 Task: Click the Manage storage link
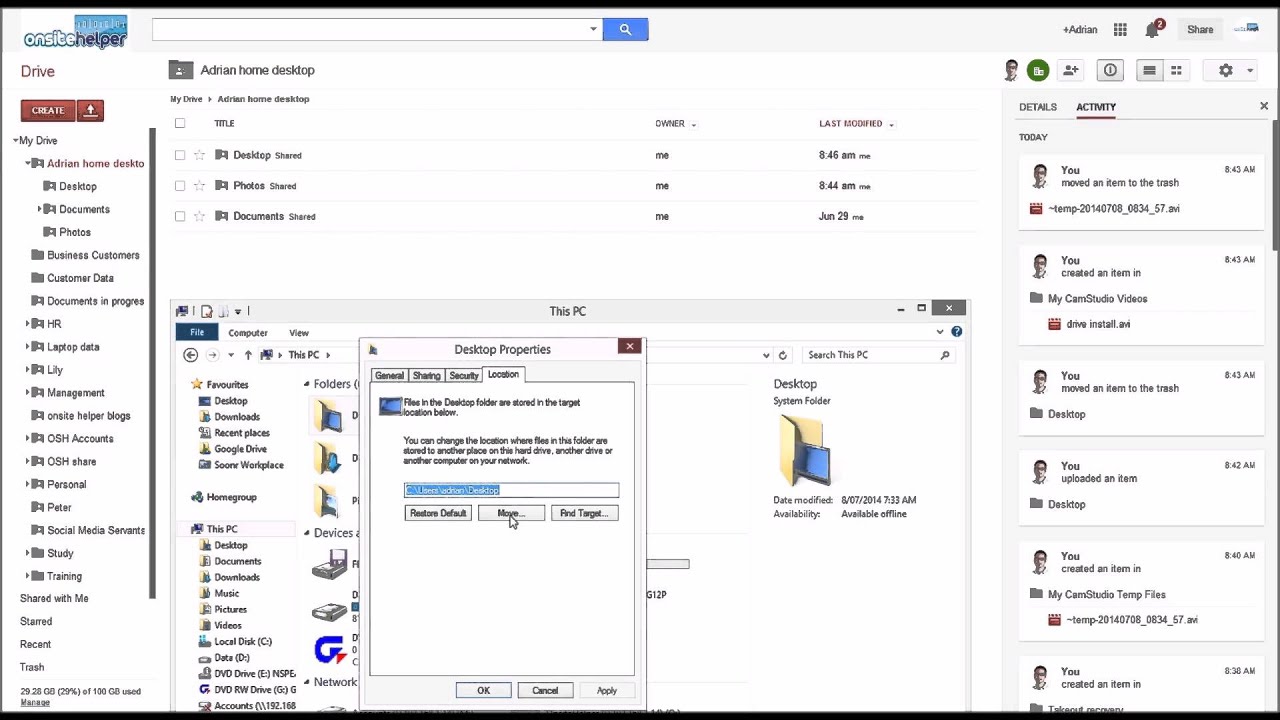coord(35,703)
